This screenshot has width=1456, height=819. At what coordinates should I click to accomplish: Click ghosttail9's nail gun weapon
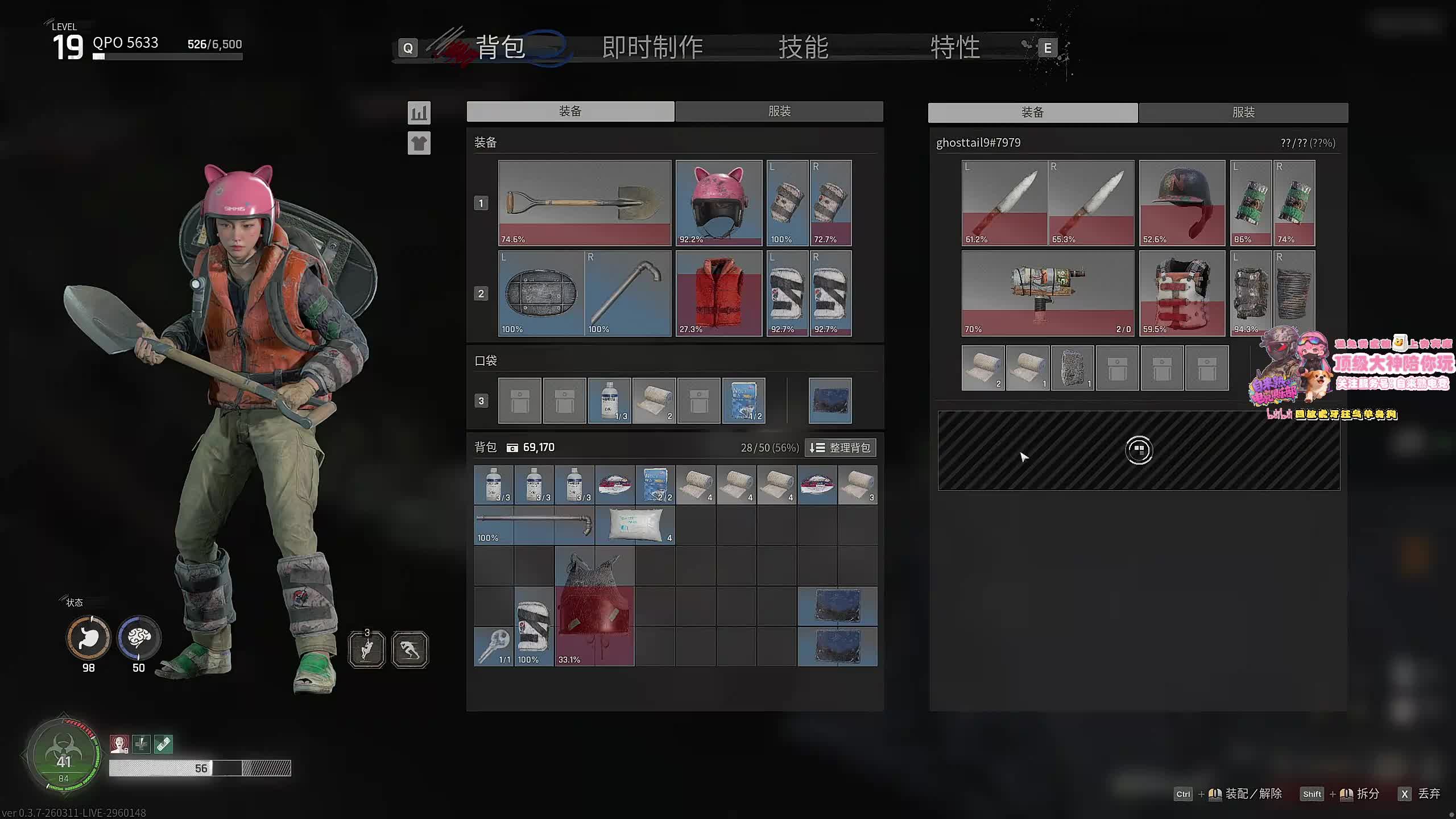click(1047, 293)
